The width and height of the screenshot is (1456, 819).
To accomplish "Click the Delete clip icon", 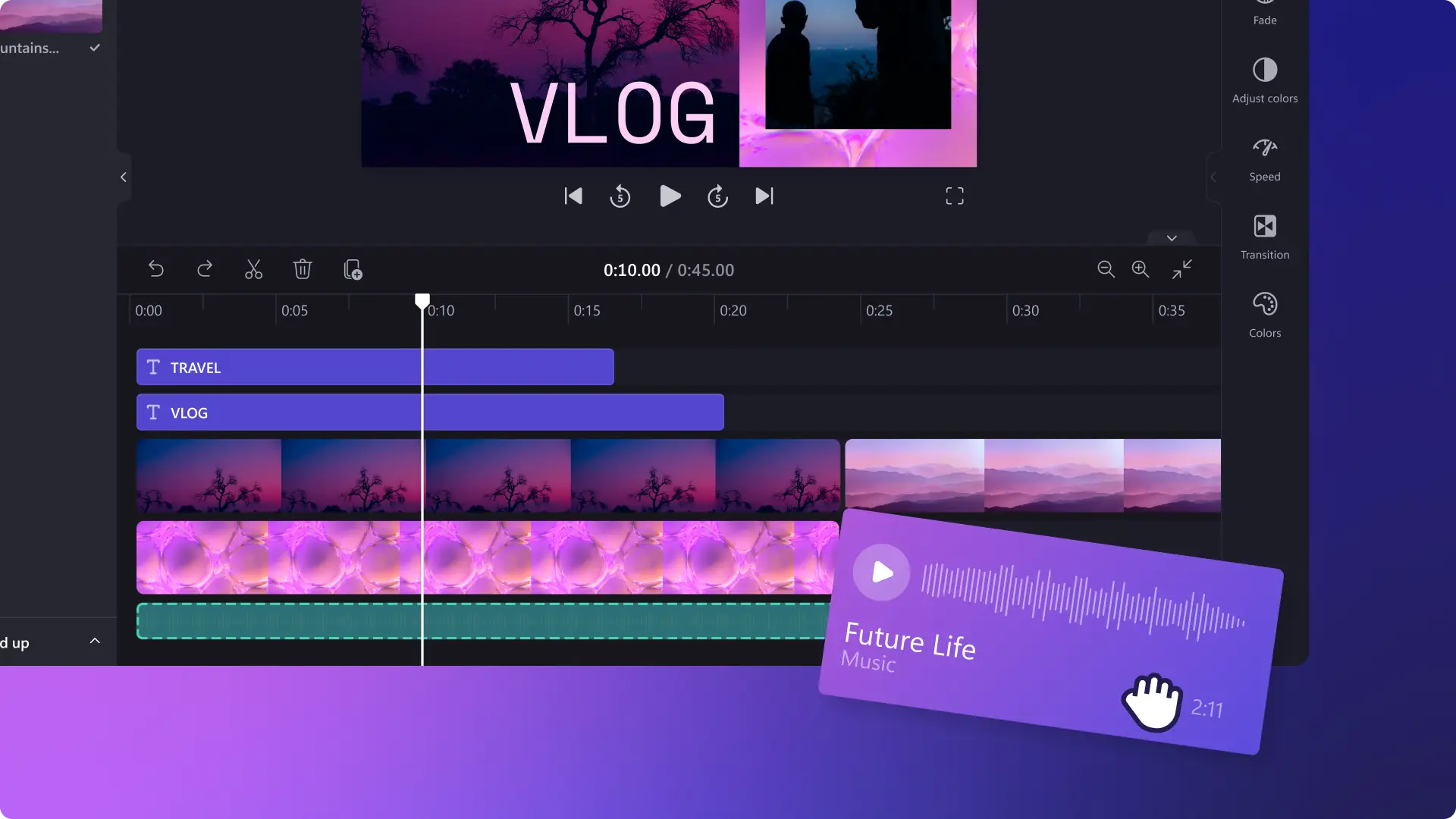I will tap(302, 269).
